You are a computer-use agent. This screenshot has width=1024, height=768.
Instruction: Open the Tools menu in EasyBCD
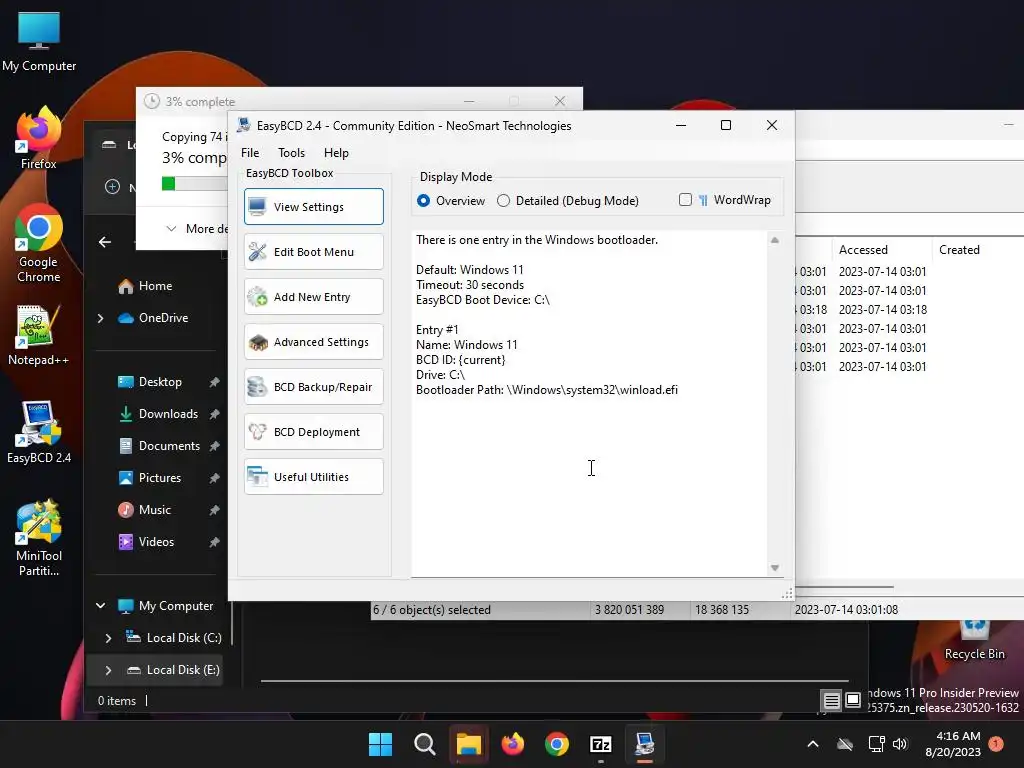click(291, 153)
